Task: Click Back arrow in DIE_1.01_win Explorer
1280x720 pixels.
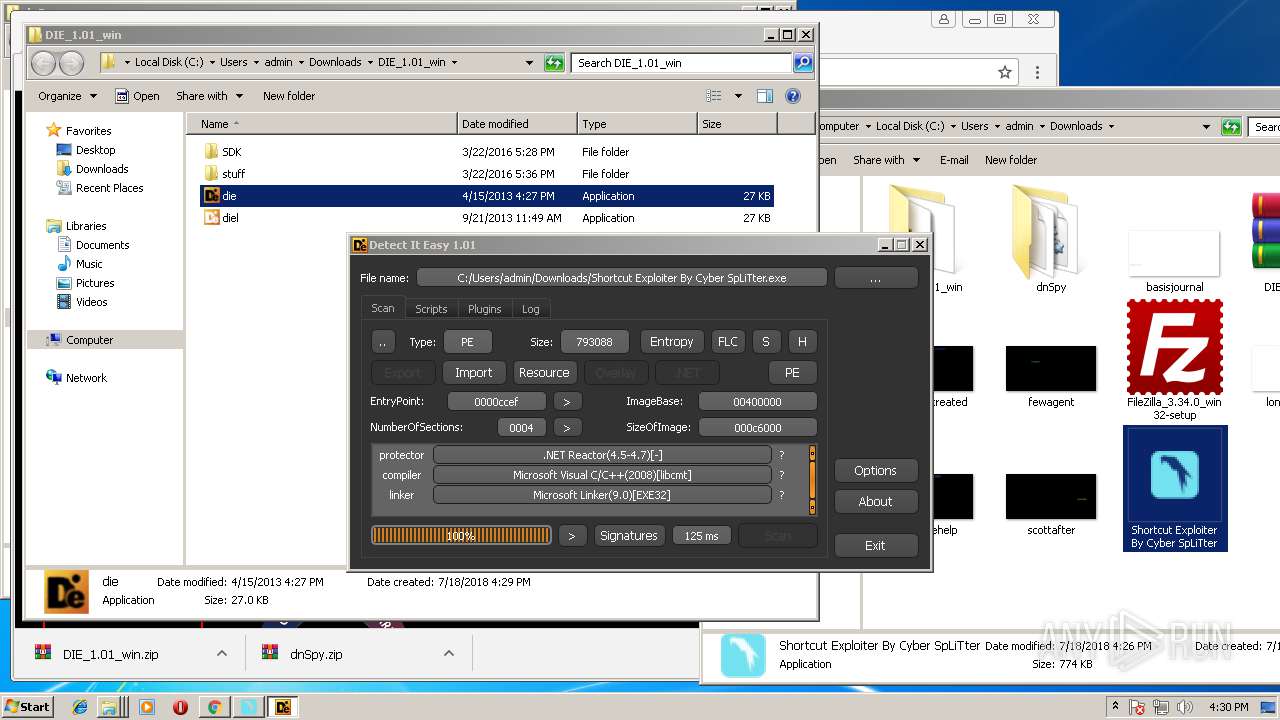Action: tap(44, 63)
